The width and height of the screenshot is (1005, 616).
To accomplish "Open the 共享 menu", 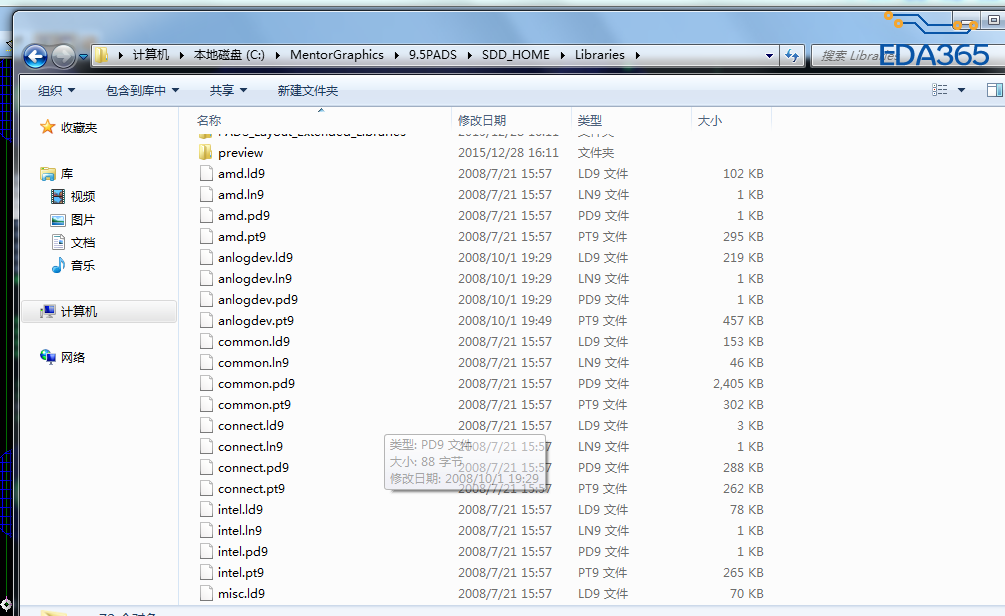I will [228, 90].
